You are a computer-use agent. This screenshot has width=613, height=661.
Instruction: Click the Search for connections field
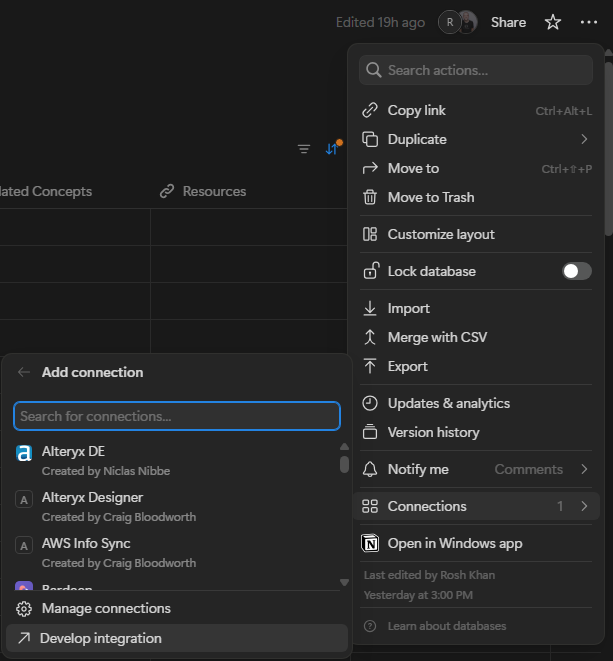coord(177,416)
